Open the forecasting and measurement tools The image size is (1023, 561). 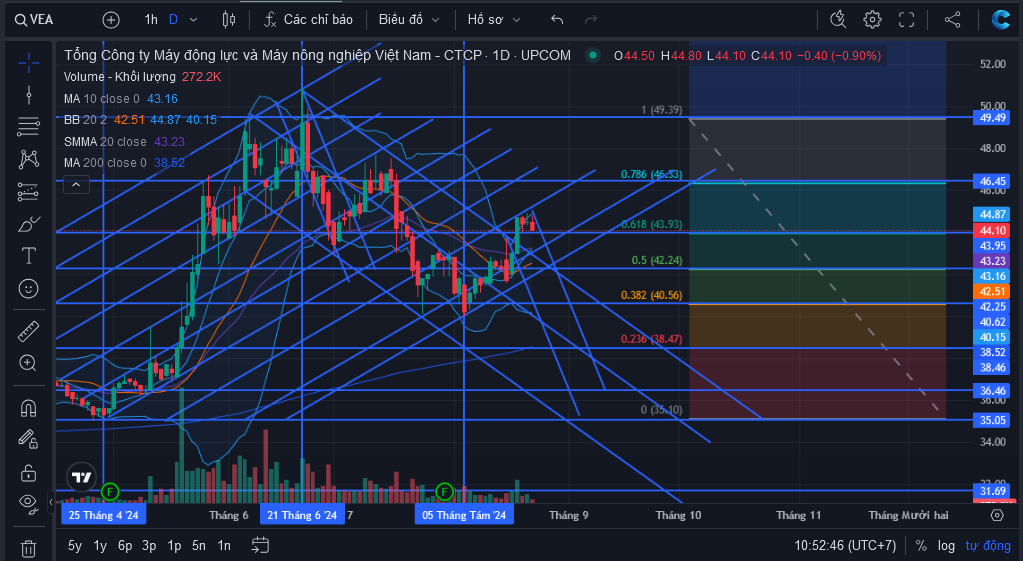(28, 192)
